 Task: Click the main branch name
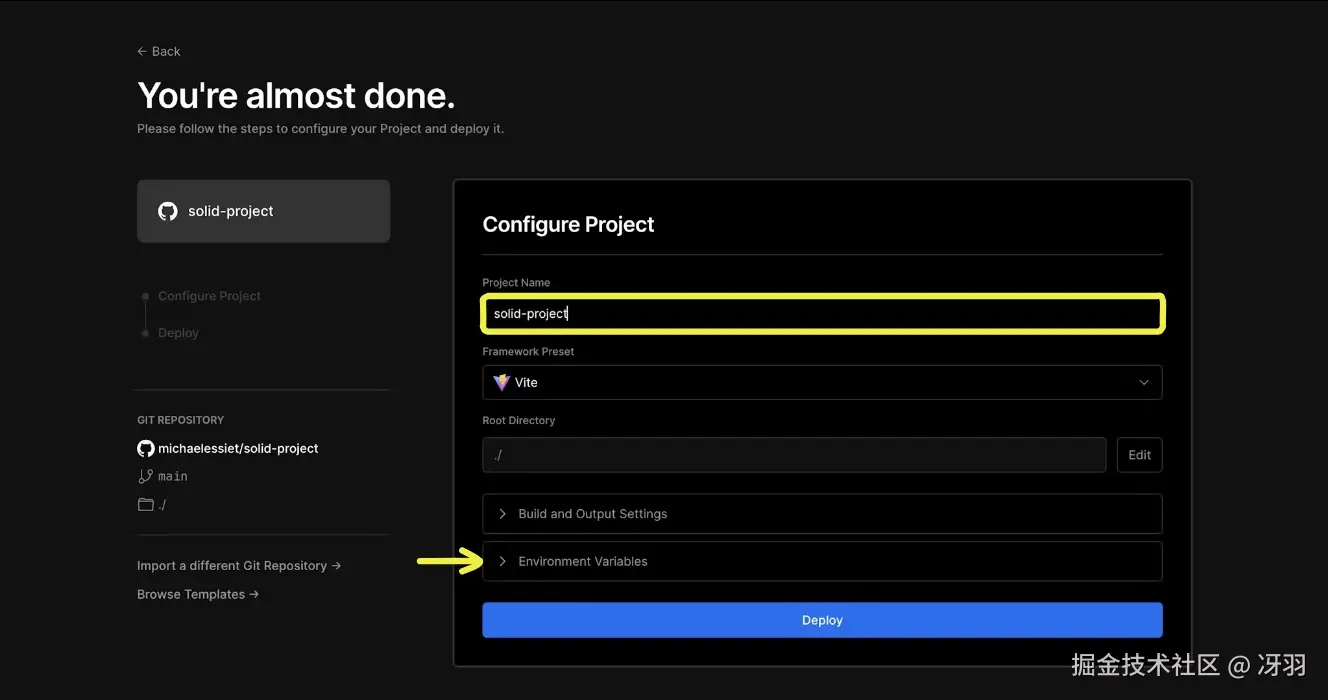[173, 477]
